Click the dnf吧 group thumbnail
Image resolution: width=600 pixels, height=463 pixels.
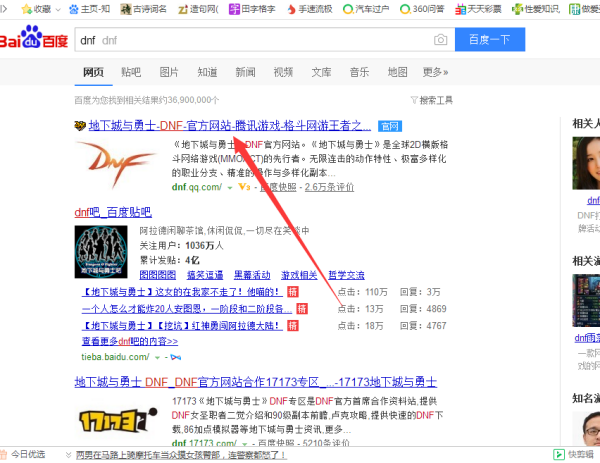tap(101, 252)
